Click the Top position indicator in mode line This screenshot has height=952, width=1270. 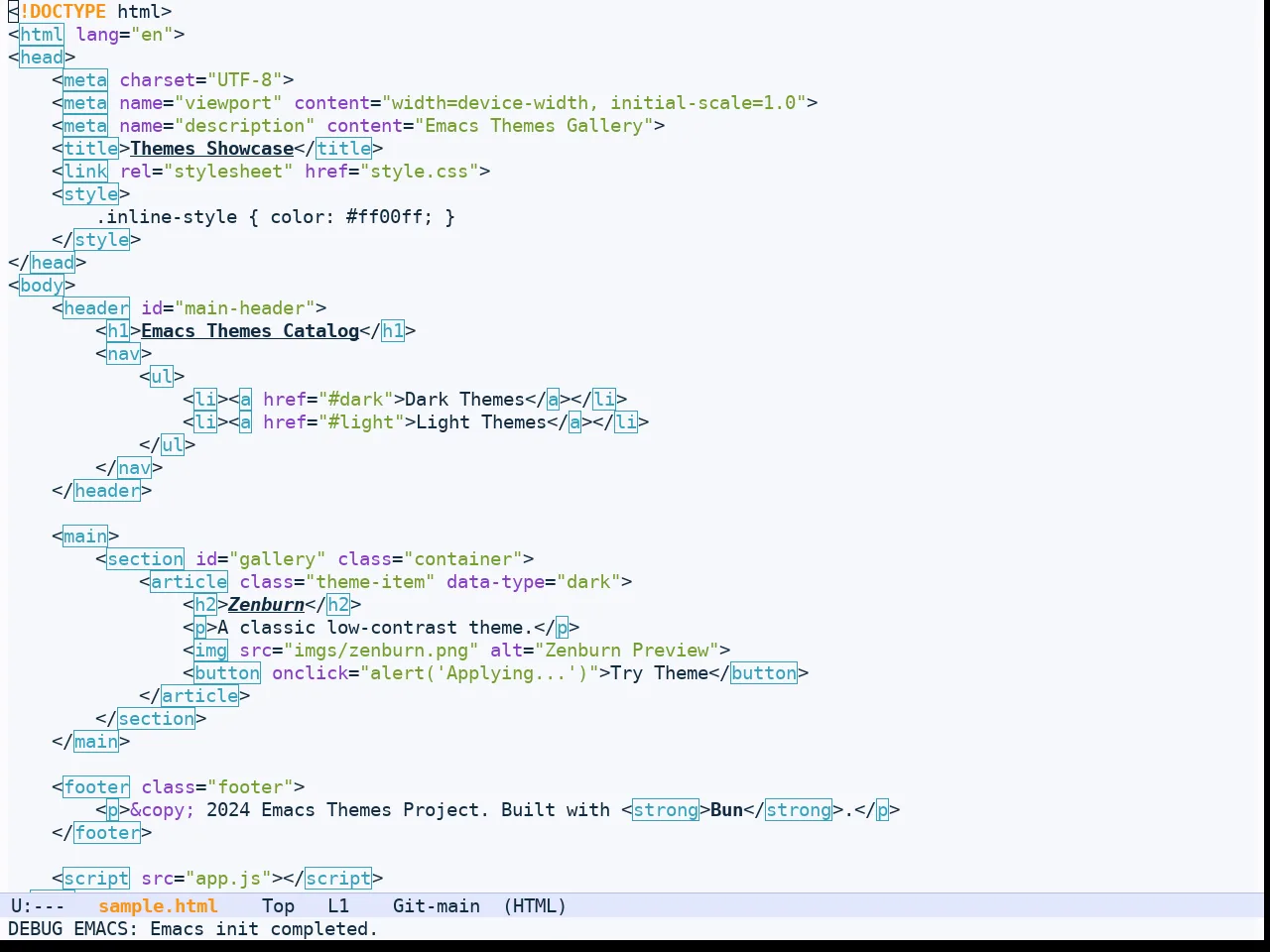tap(278, 906)
